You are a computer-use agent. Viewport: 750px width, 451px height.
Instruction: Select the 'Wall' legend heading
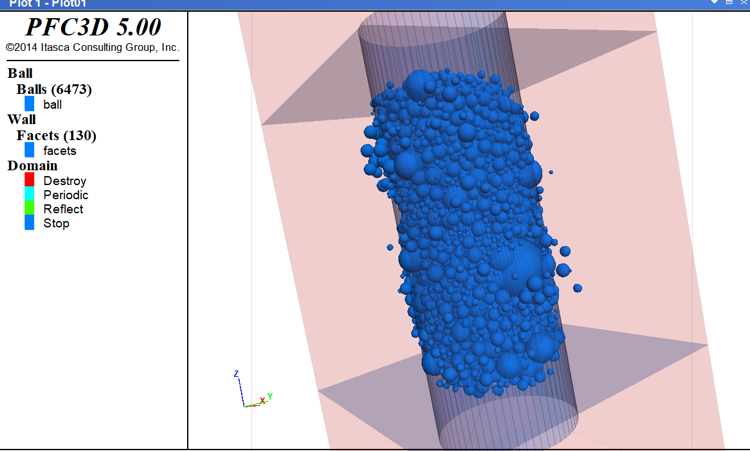click(x=22, y=119)
